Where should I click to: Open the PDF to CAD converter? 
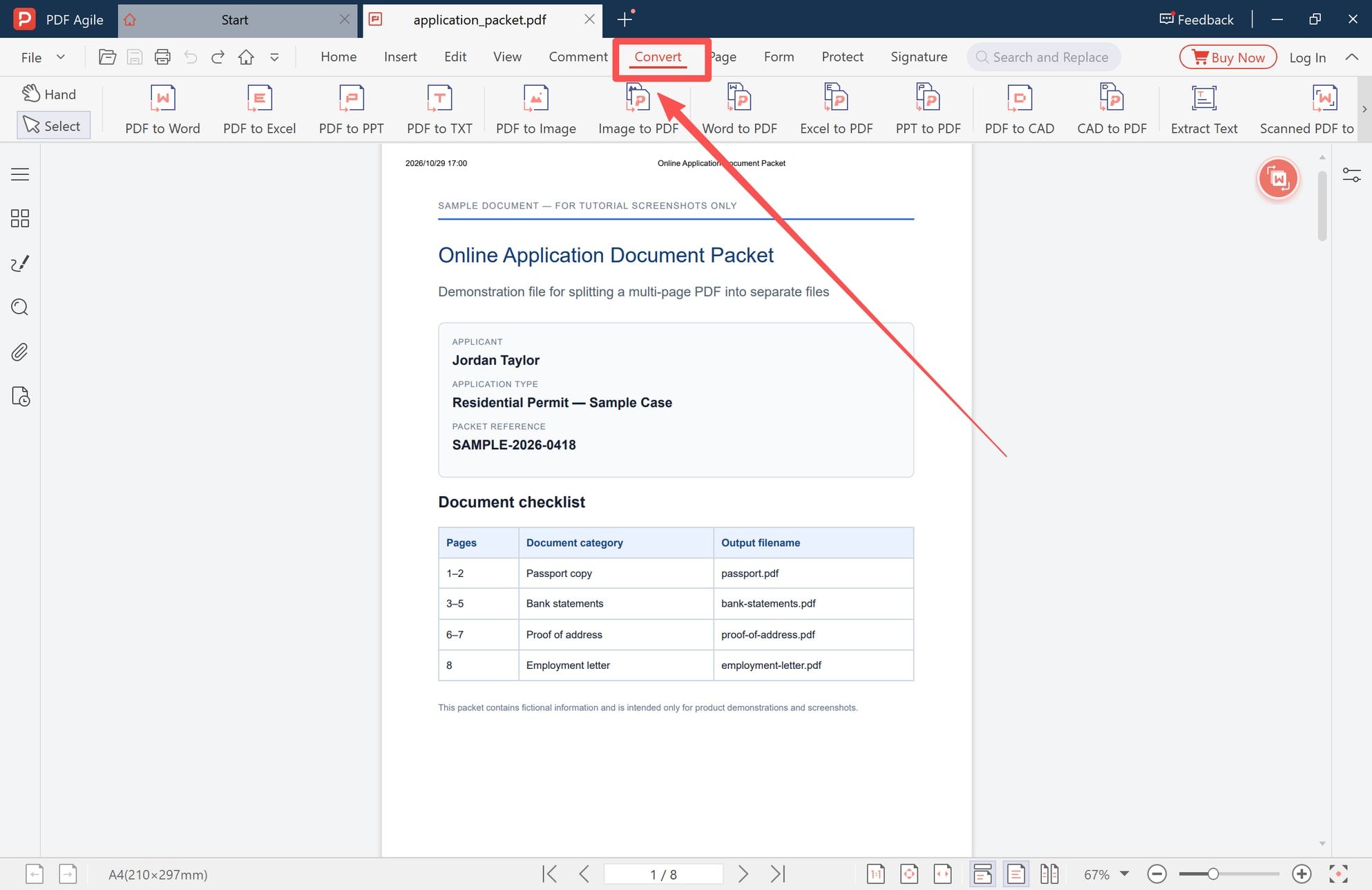tap(1019, 109)
